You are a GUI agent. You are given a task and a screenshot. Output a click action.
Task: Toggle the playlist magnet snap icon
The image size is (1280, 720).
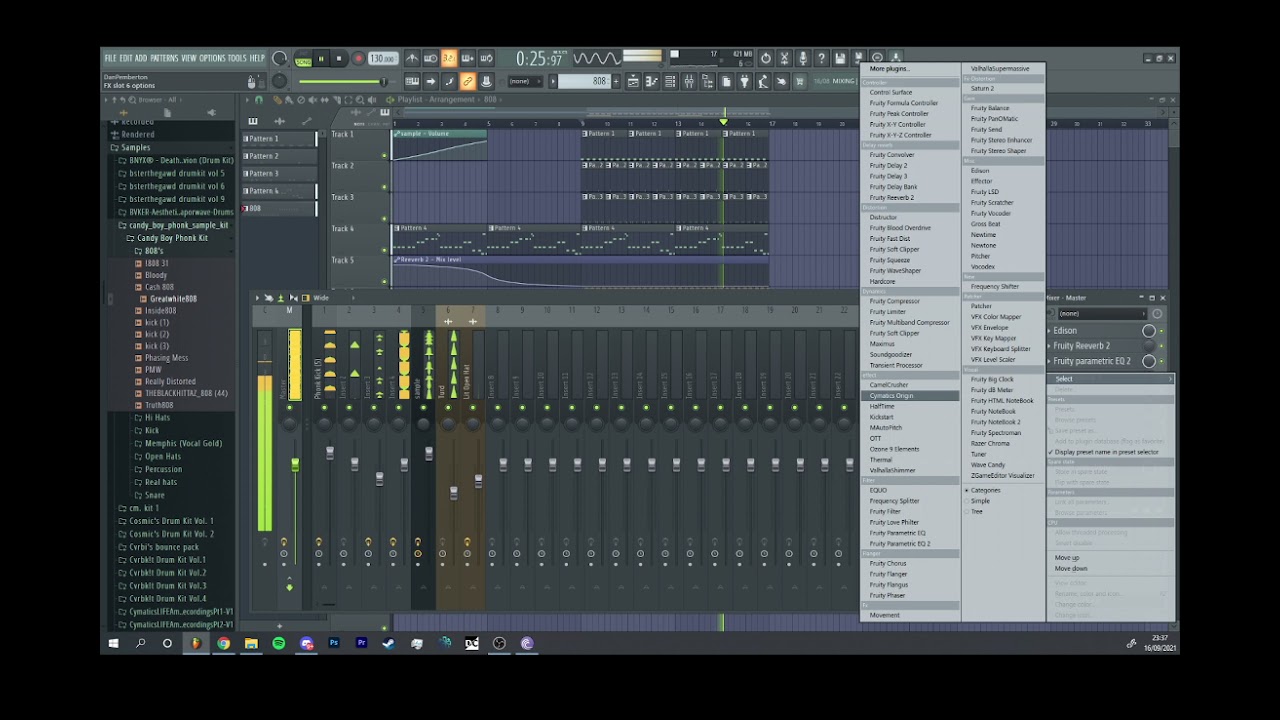click(260, 100)
